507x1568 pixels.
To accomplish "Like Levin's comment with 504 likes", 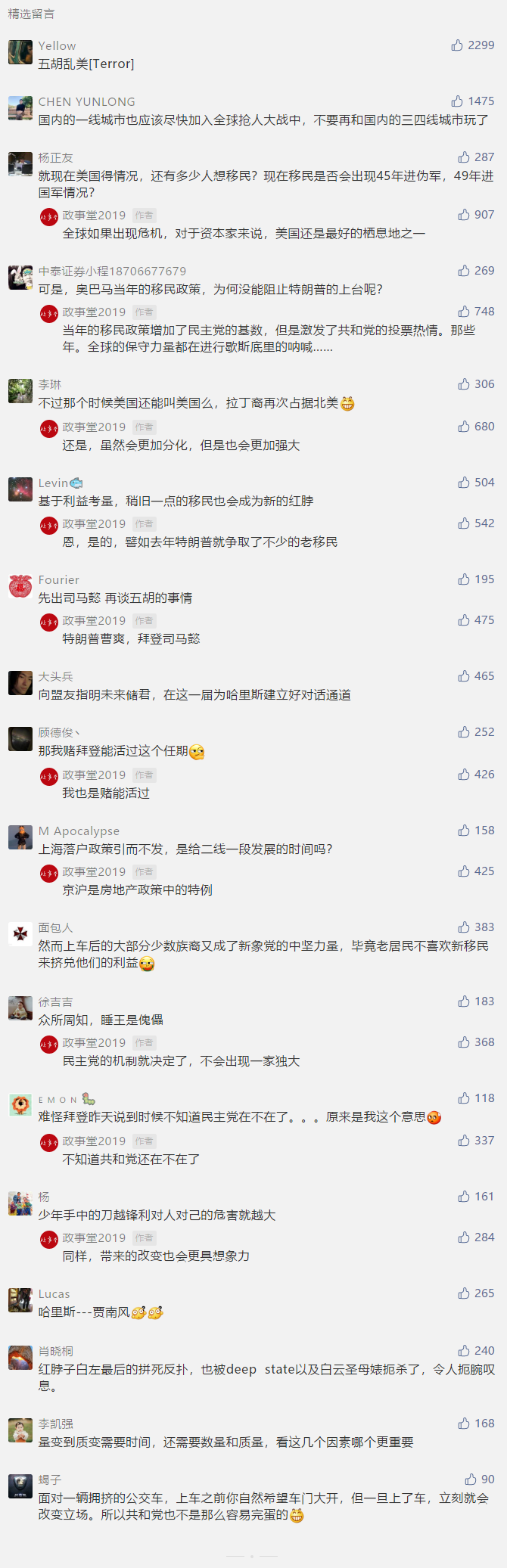I will click(x=464, y=483).
